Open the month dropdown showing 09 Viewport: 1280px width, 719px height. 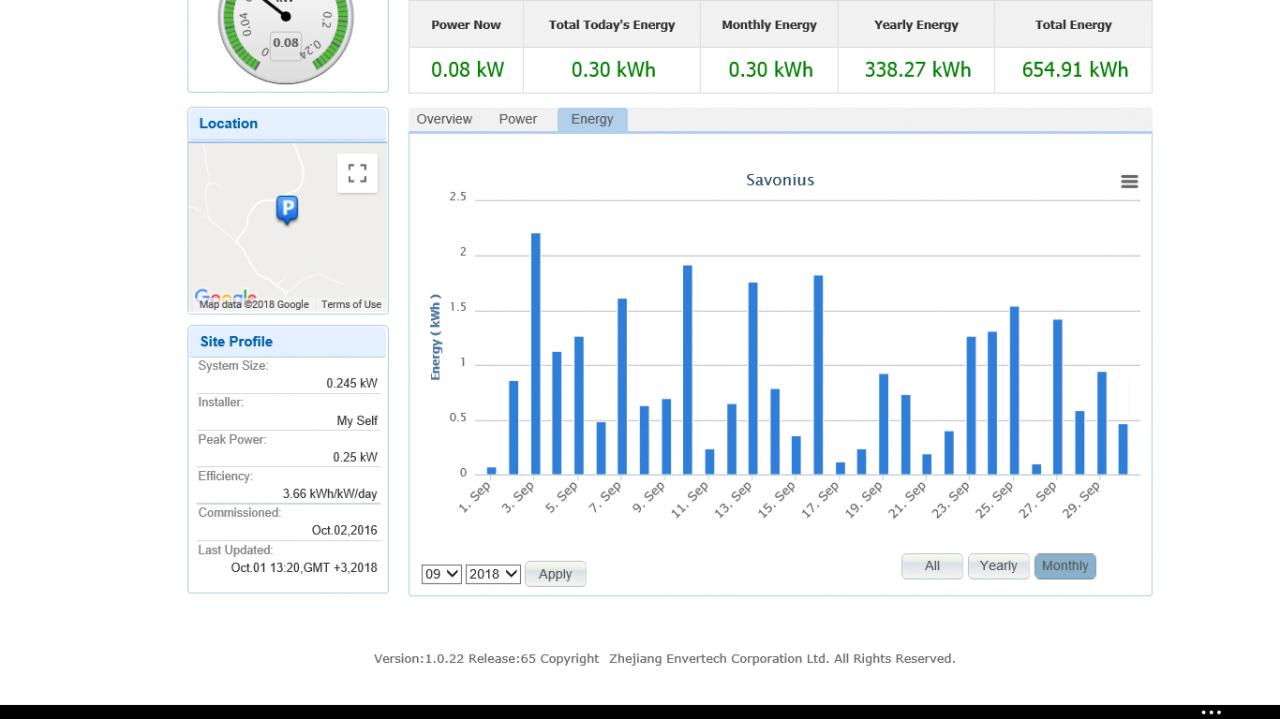[441, 574]
